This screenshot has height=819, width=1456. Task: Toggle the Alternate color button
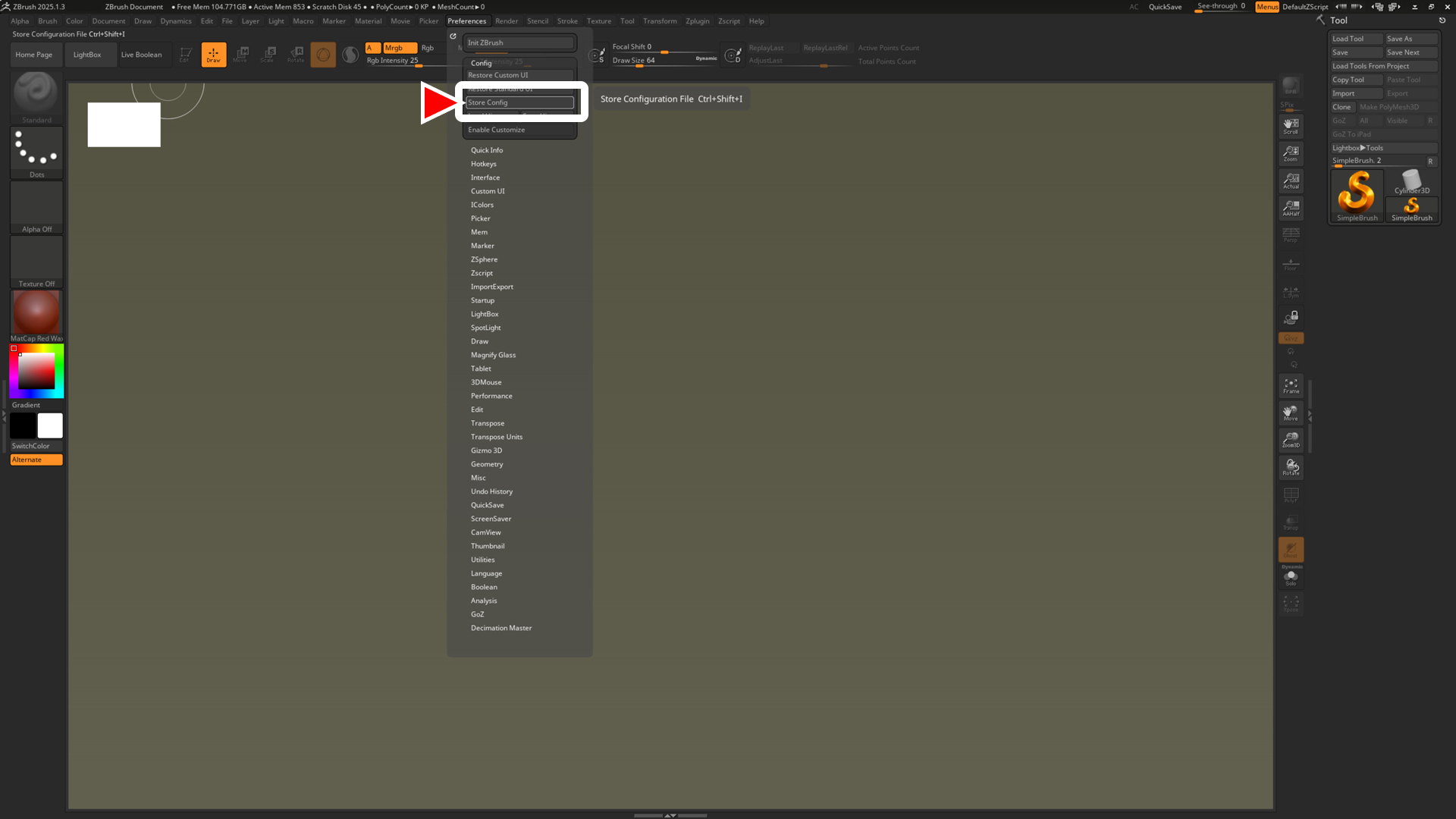point(36,460)
